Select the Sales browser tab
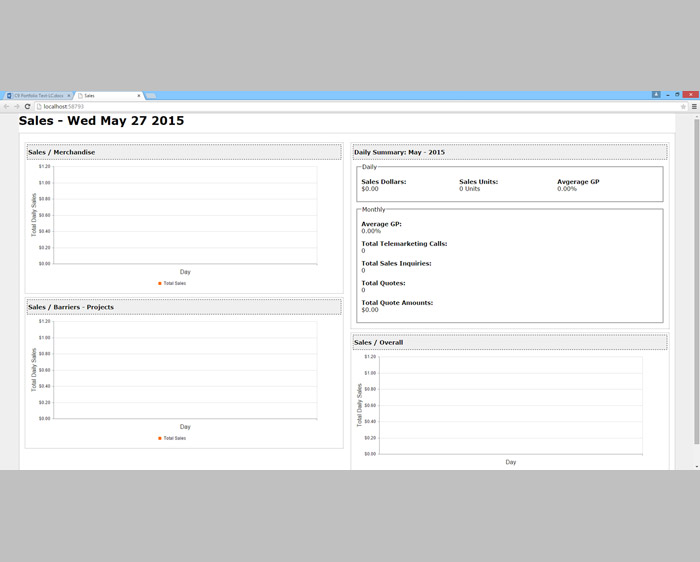This screenshot has width=700, height=562. 108,96
